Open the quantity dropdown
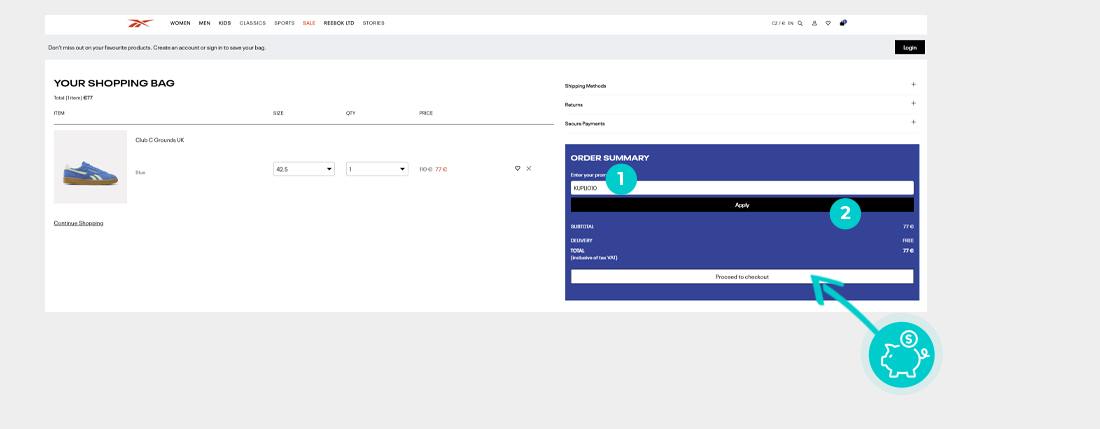 (377, 169)
